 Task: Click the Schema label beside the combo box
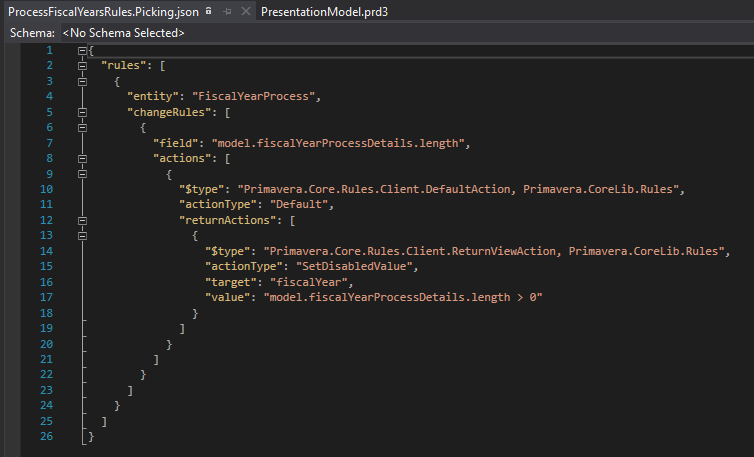(32, 33)
